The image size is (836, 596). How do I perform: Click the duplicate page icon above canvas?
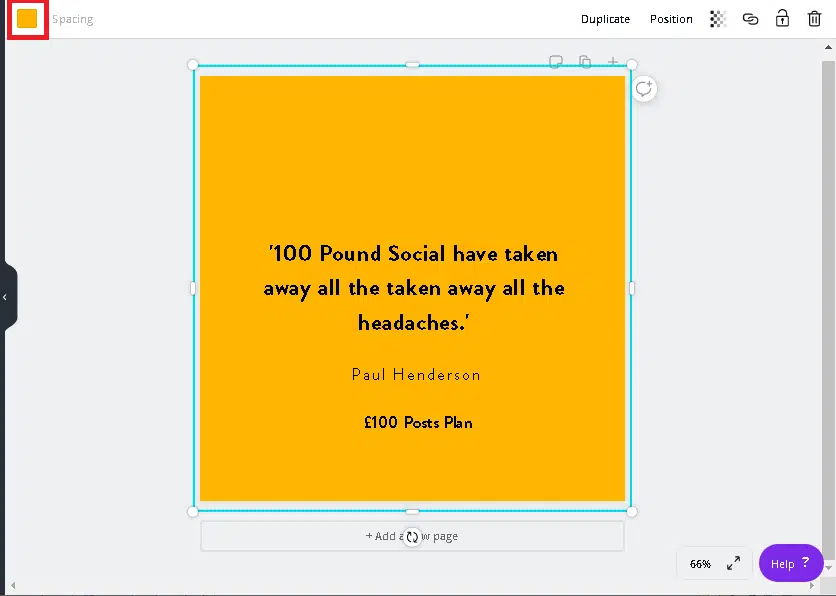tap(585, 61)
